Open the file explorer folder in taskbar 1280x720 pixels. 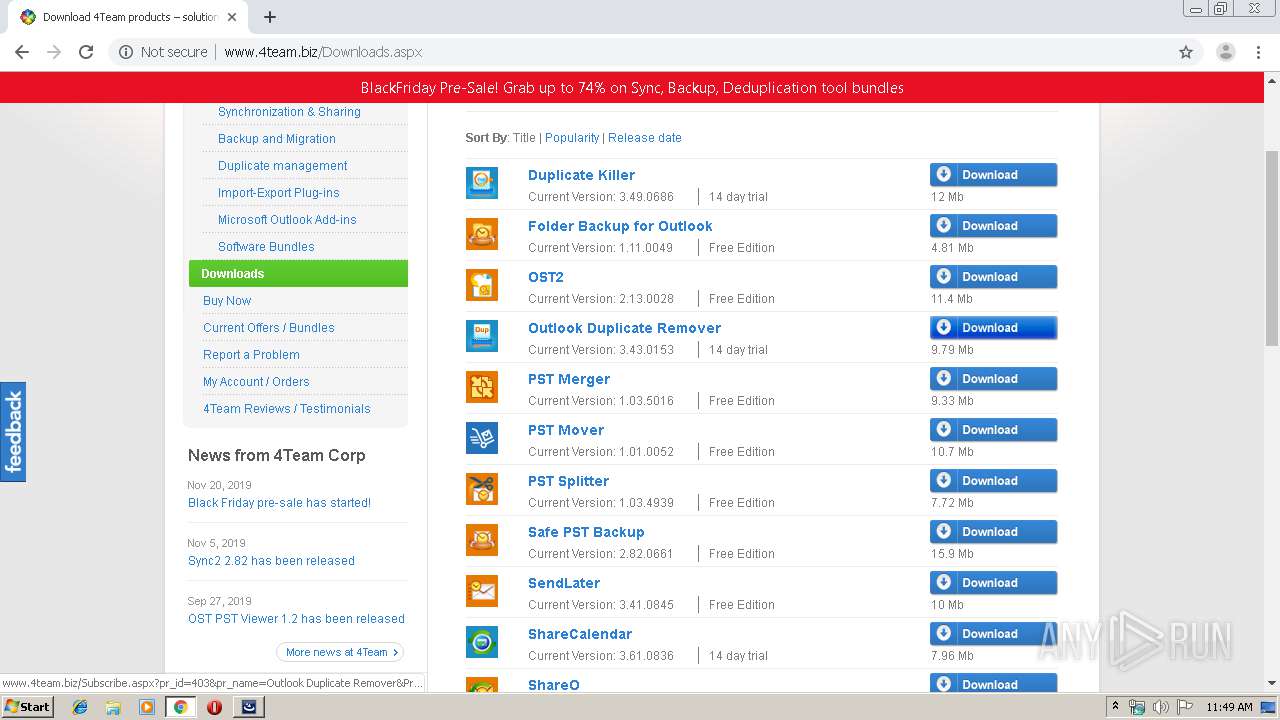pyautogui.click(x=113, y=707)
